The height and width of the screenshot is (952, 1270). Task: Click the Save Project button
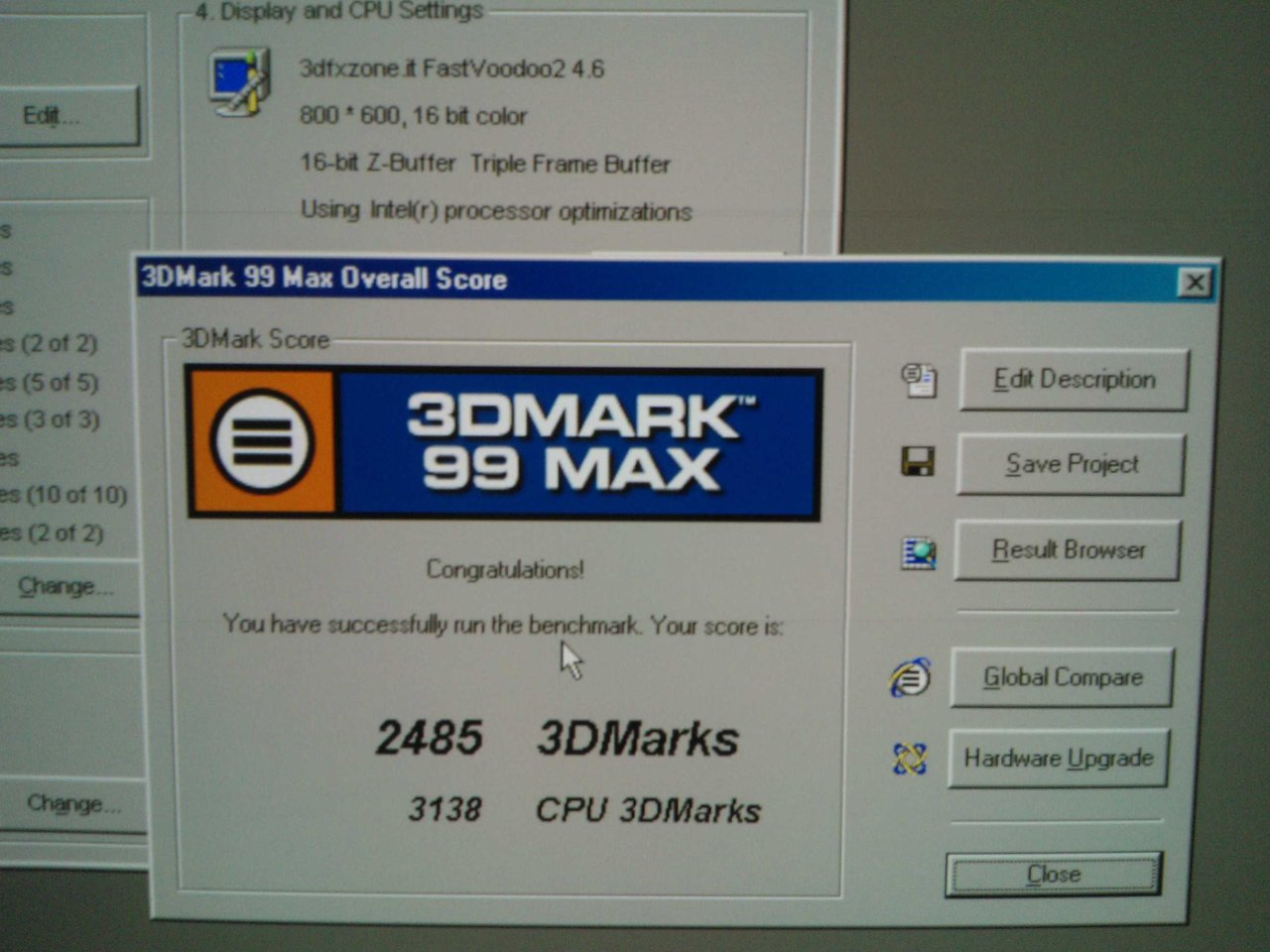coord(1071,464)
